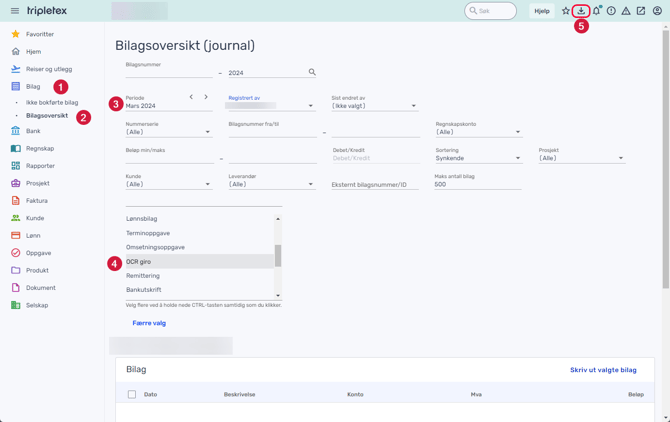Click the magnifier icon beside year 2024
This screenshot has height=422, width=670.
tap(312, 72)
